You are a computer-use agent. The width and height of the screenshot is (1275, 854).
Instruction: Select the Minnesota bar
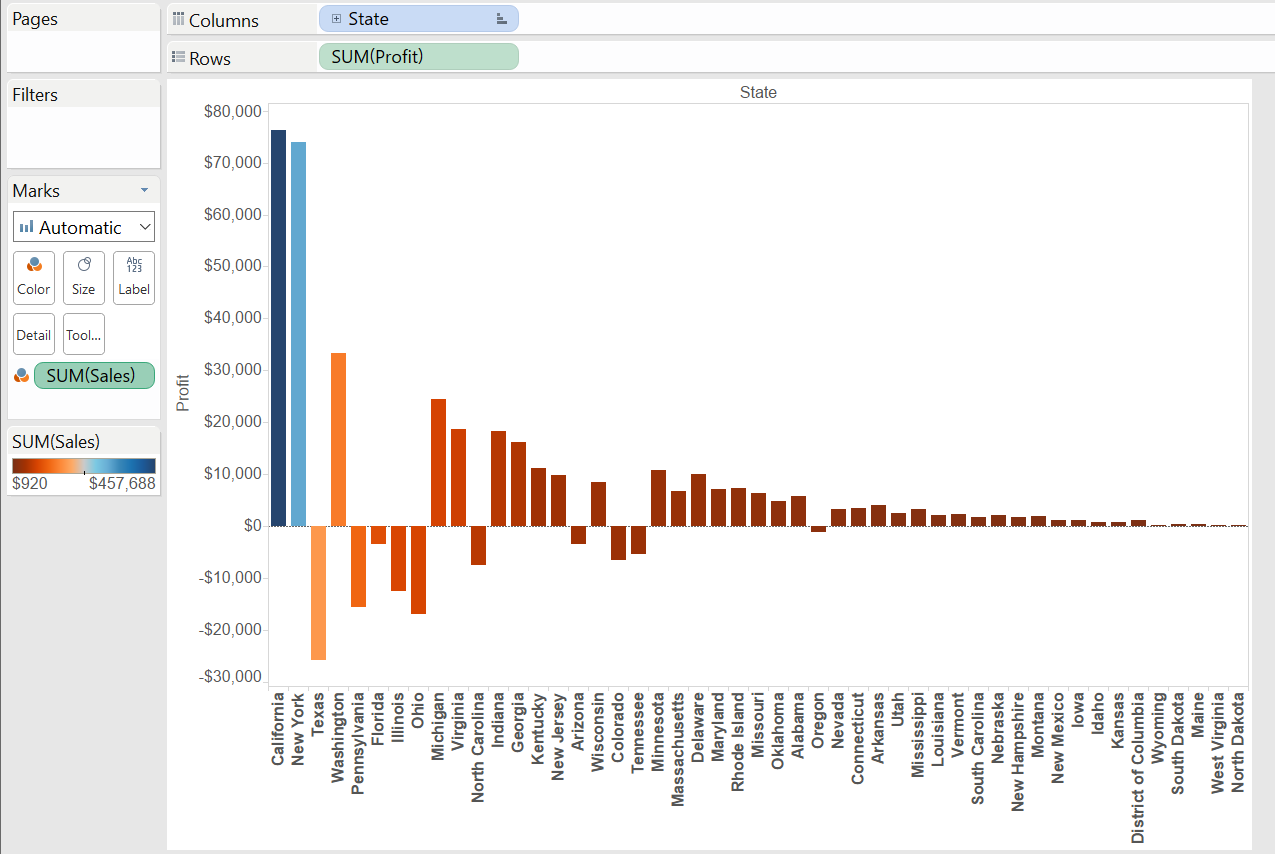click(658, 498)
